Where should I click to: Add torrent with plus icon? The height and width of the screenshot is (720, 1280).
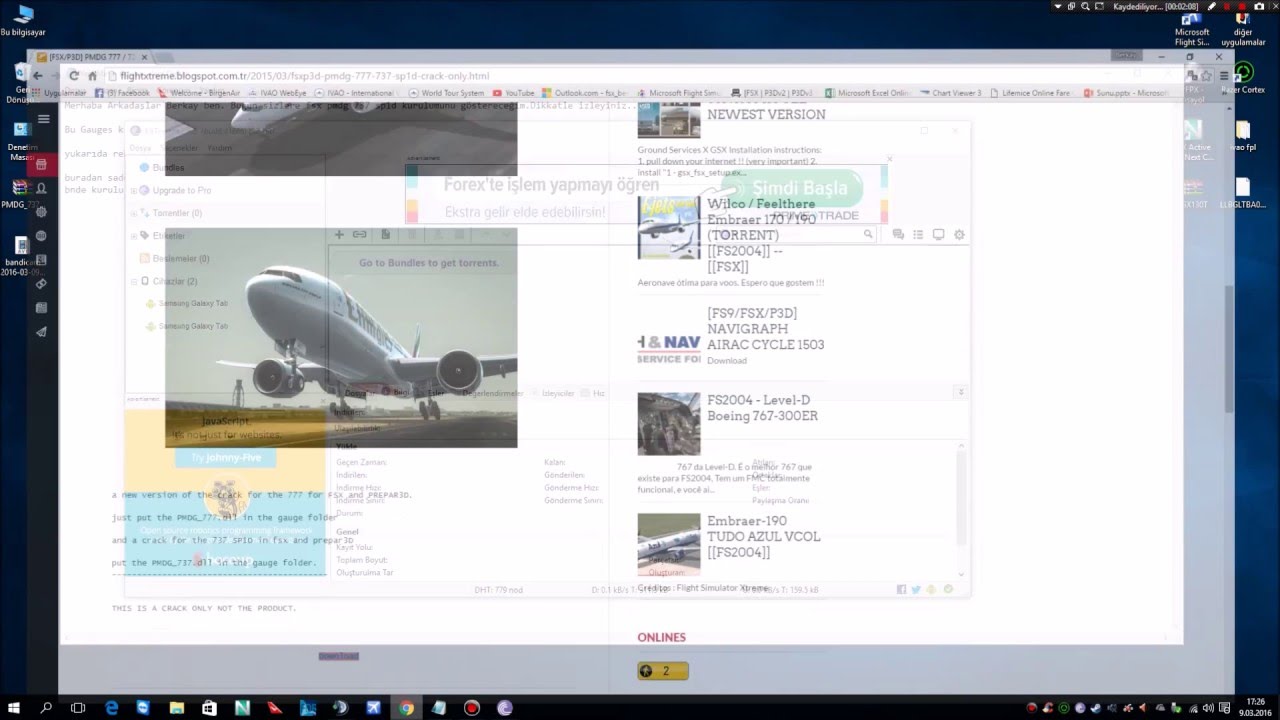339,234
